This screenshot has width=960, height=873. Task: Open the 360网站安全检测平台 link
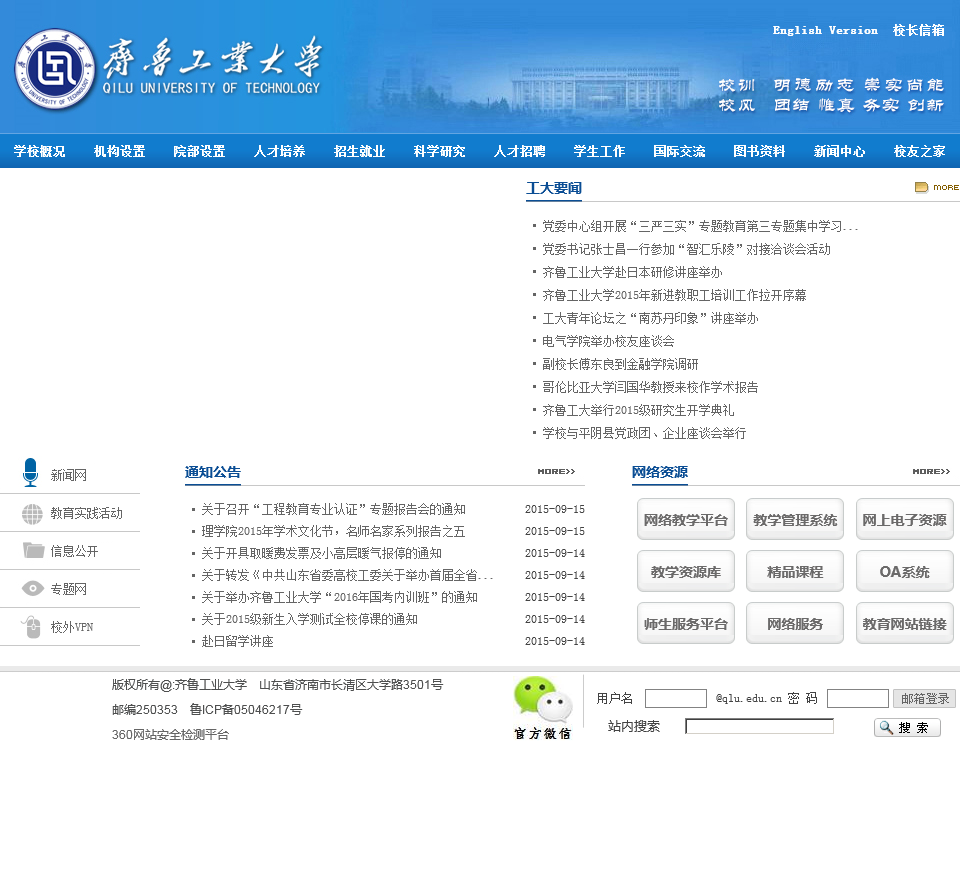(170, 735)
